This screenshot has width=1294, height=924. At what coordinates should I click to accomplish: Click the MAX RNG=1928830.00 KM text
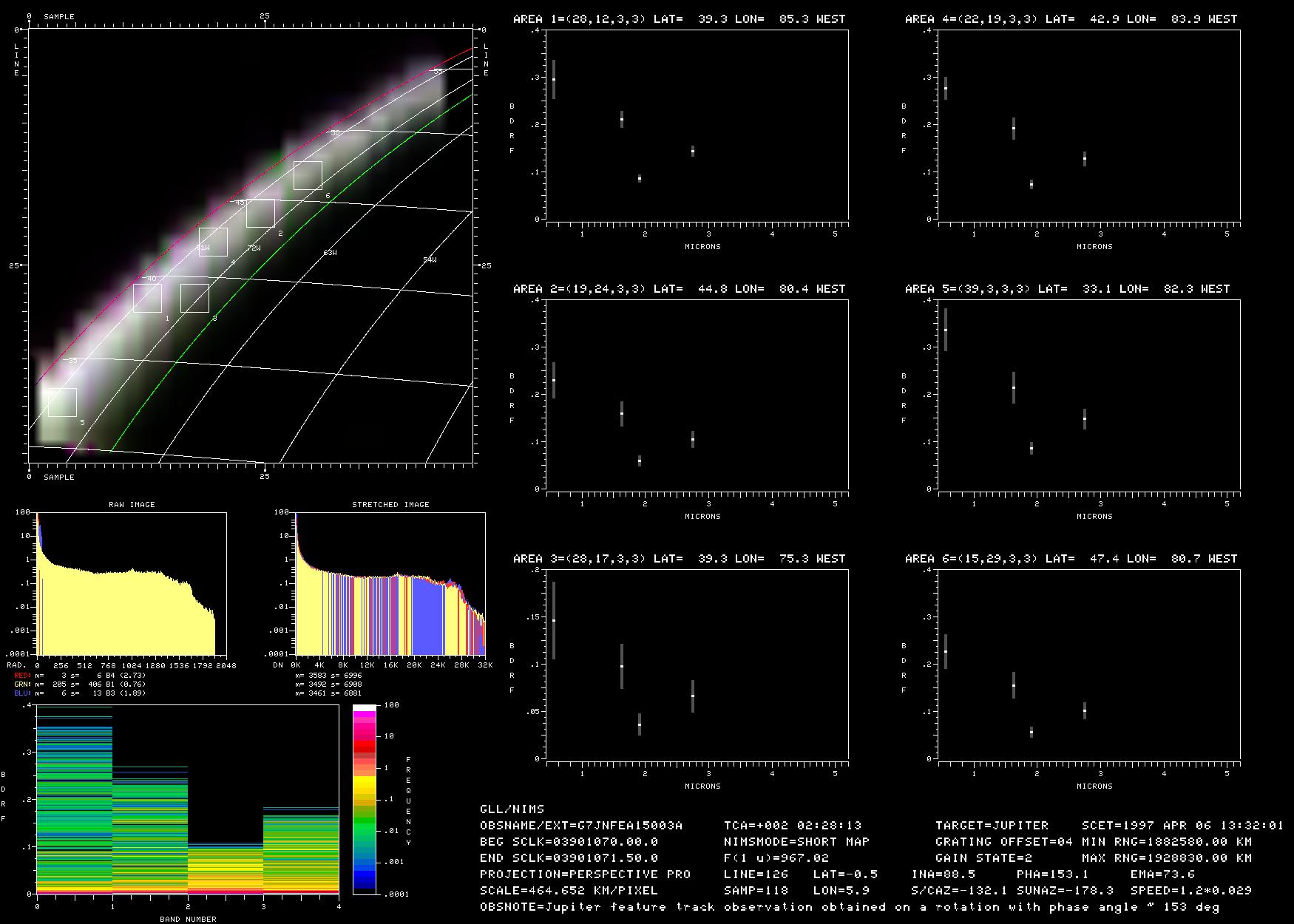click(1166, 858)
